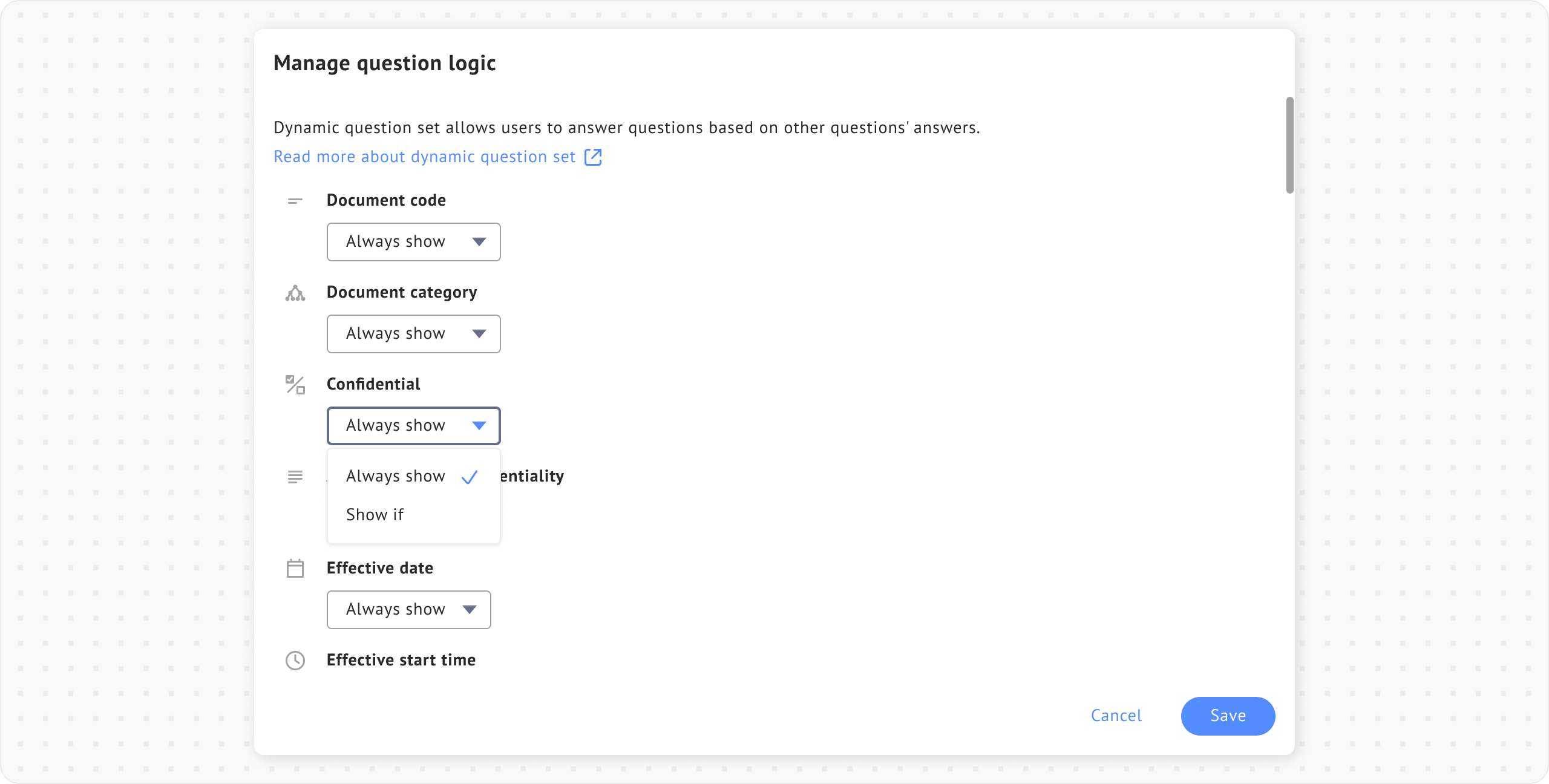Choose 'Always show' in the open list
The width and height of the screenshot is (1549, 784).
pyautogui.click(x=396, y=477)
